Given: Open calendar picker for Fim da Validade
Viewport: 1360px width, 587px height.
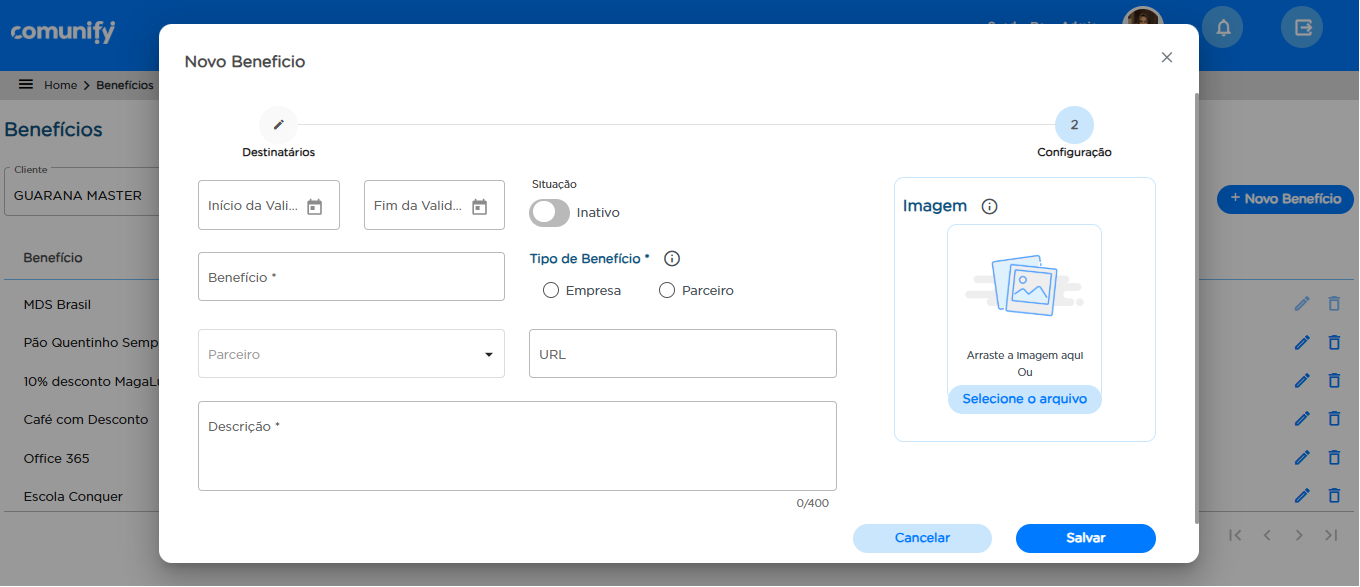Looking at the screenshot, I should [x=479, y=206].
